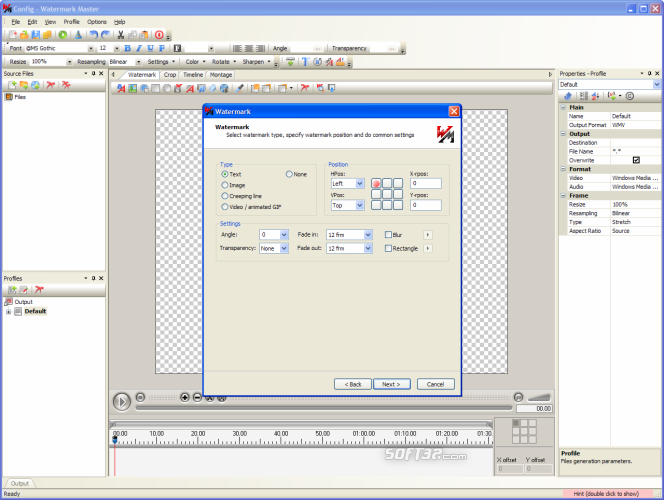This screenshot has width=664, height=500.
Task: Click the timeline playhead marker at 00:00
Action: coord(115,440)
